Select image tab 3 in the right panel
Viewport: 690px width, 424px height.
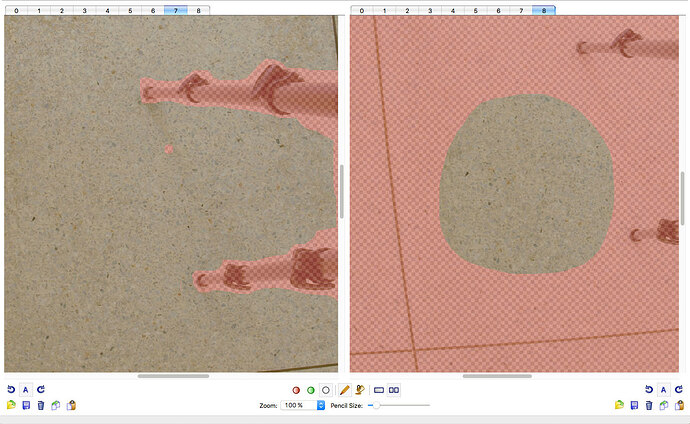click(x=430, y=11)
